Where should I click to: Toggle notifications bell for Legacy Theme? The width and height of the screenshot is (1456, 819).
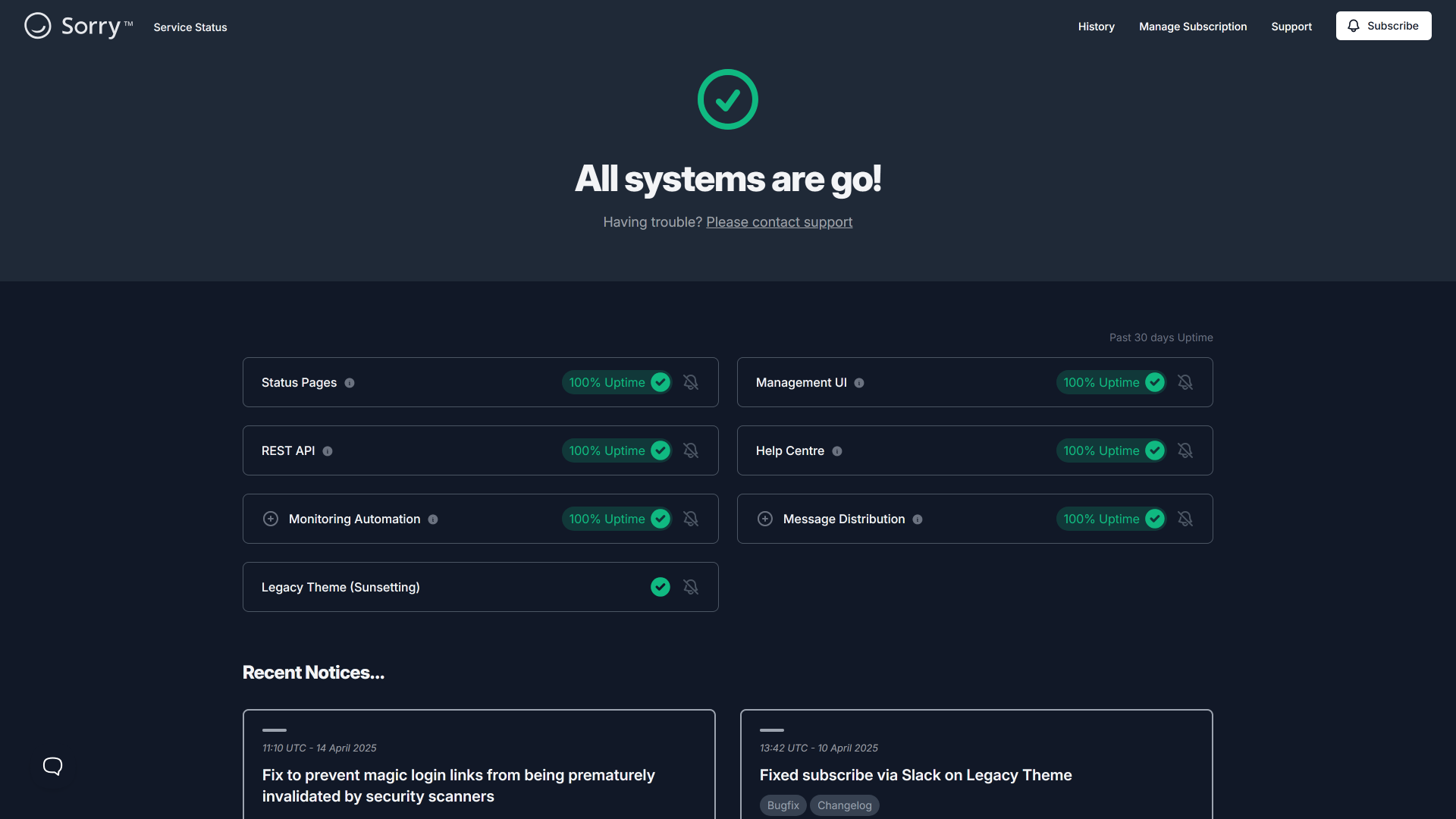691,587
